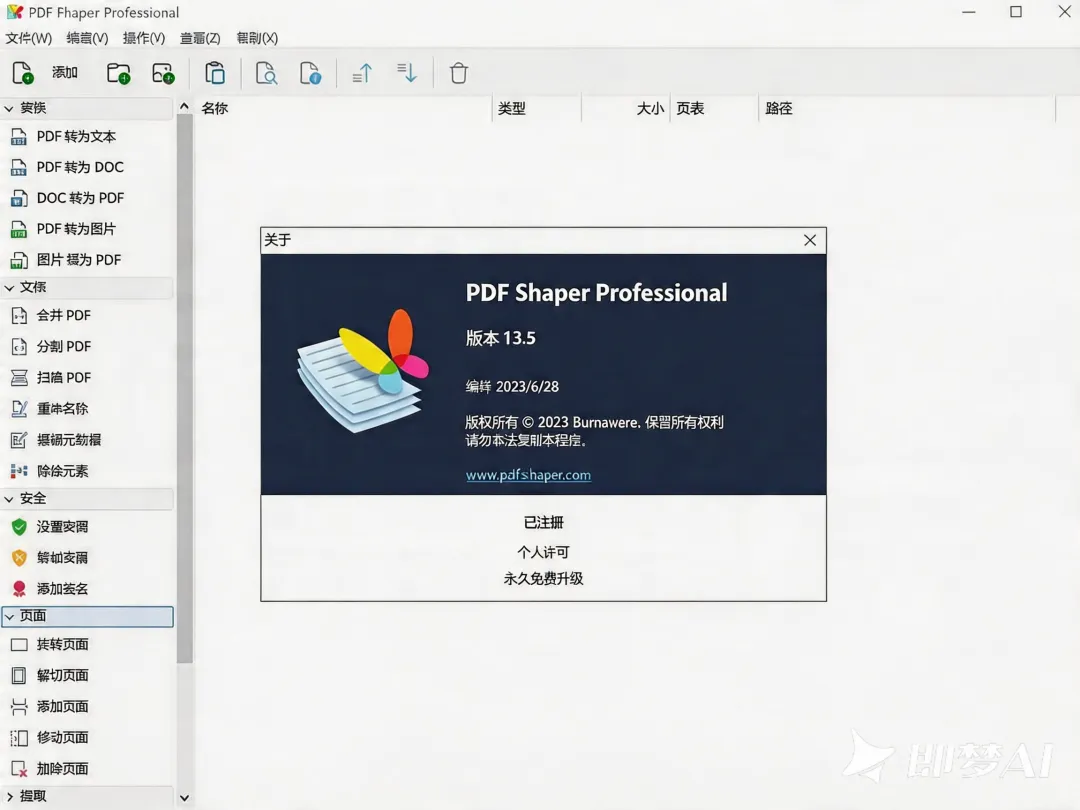Click the Add image toolbar icon

click(163, 73)
